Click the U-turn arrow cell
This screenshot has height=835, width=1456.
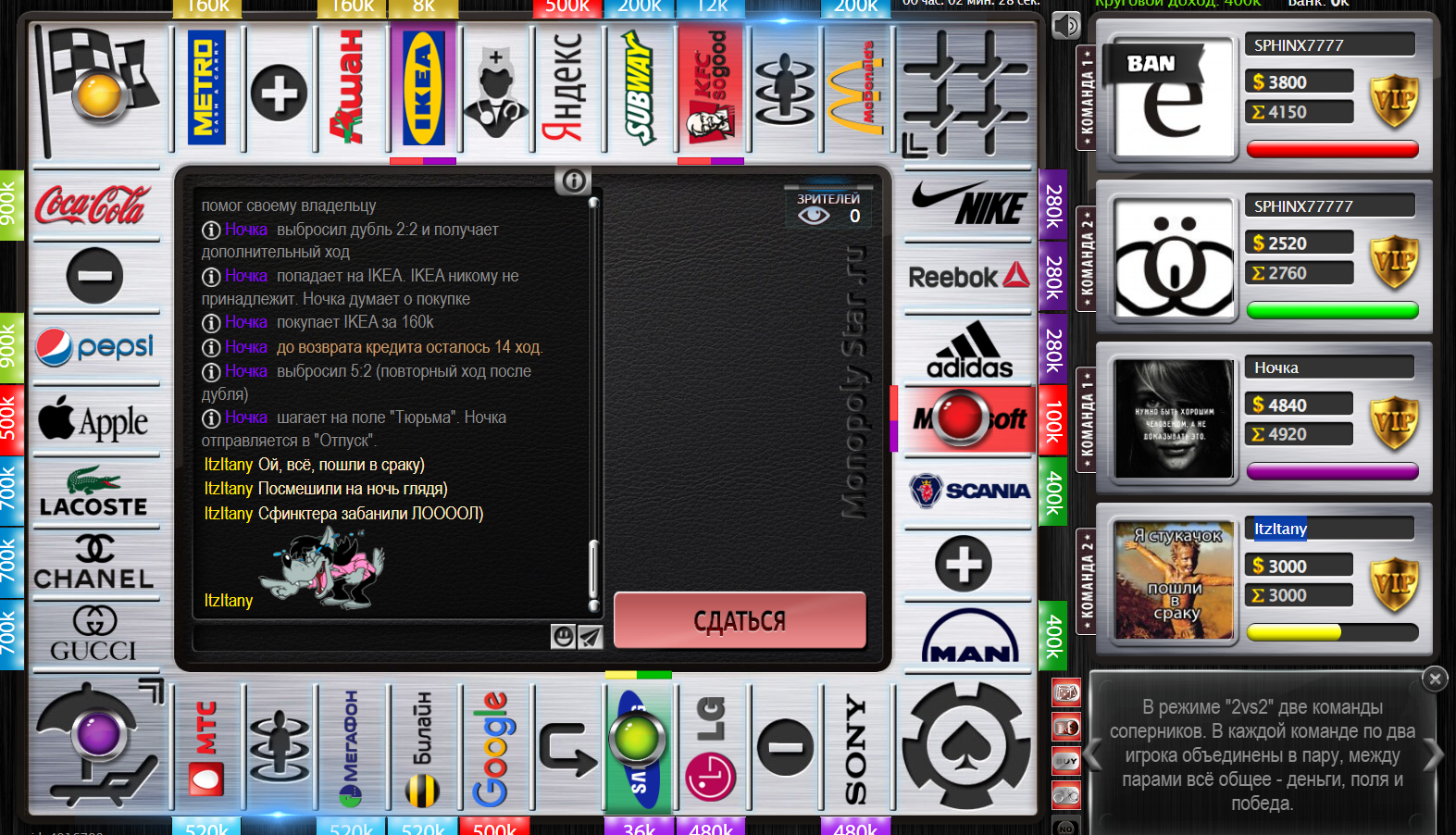tap(567, 748)
